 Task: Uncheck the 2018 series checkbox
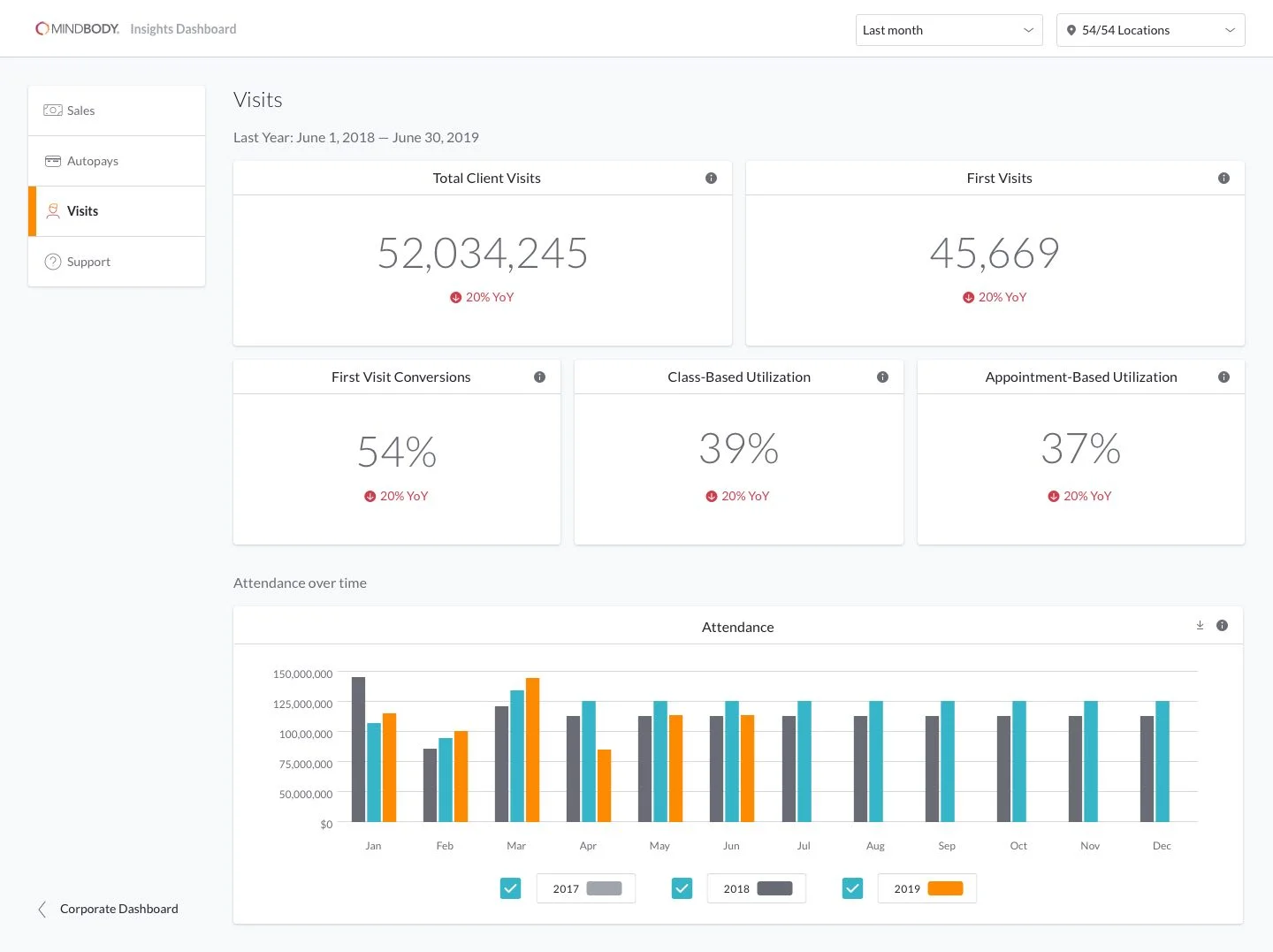pyautogui.click(x=682, y=888)
